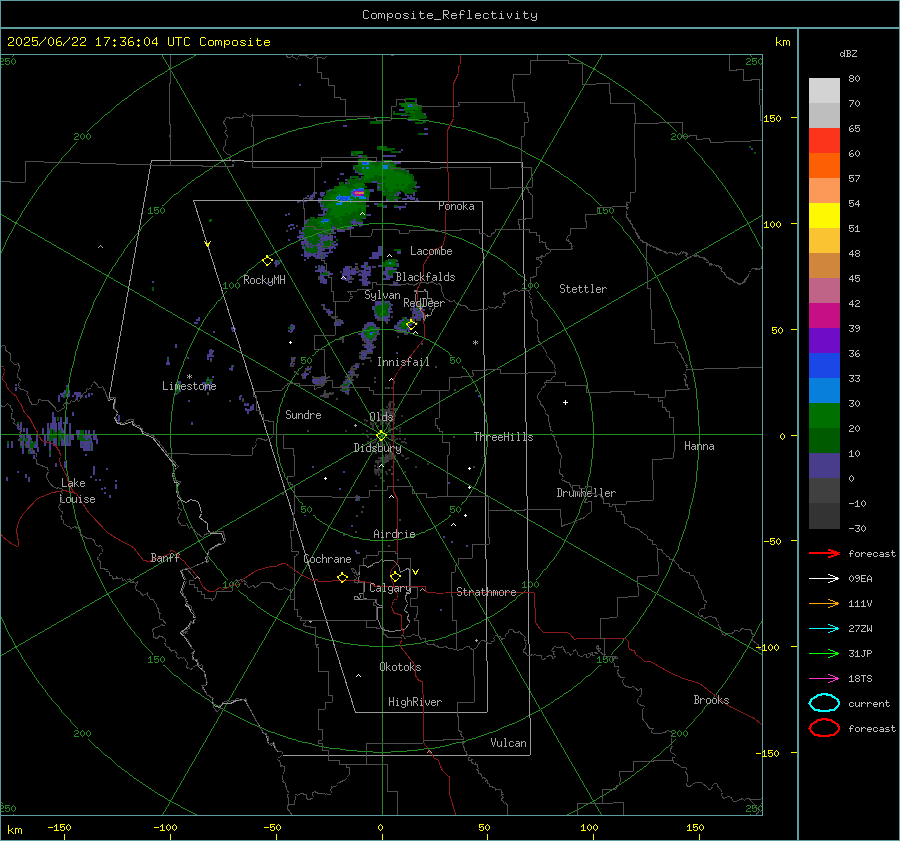Screen dimensions: 900x841
Task: Pick the indigo 10–0 dBZ swatch
Action: (x=824, y=466)
